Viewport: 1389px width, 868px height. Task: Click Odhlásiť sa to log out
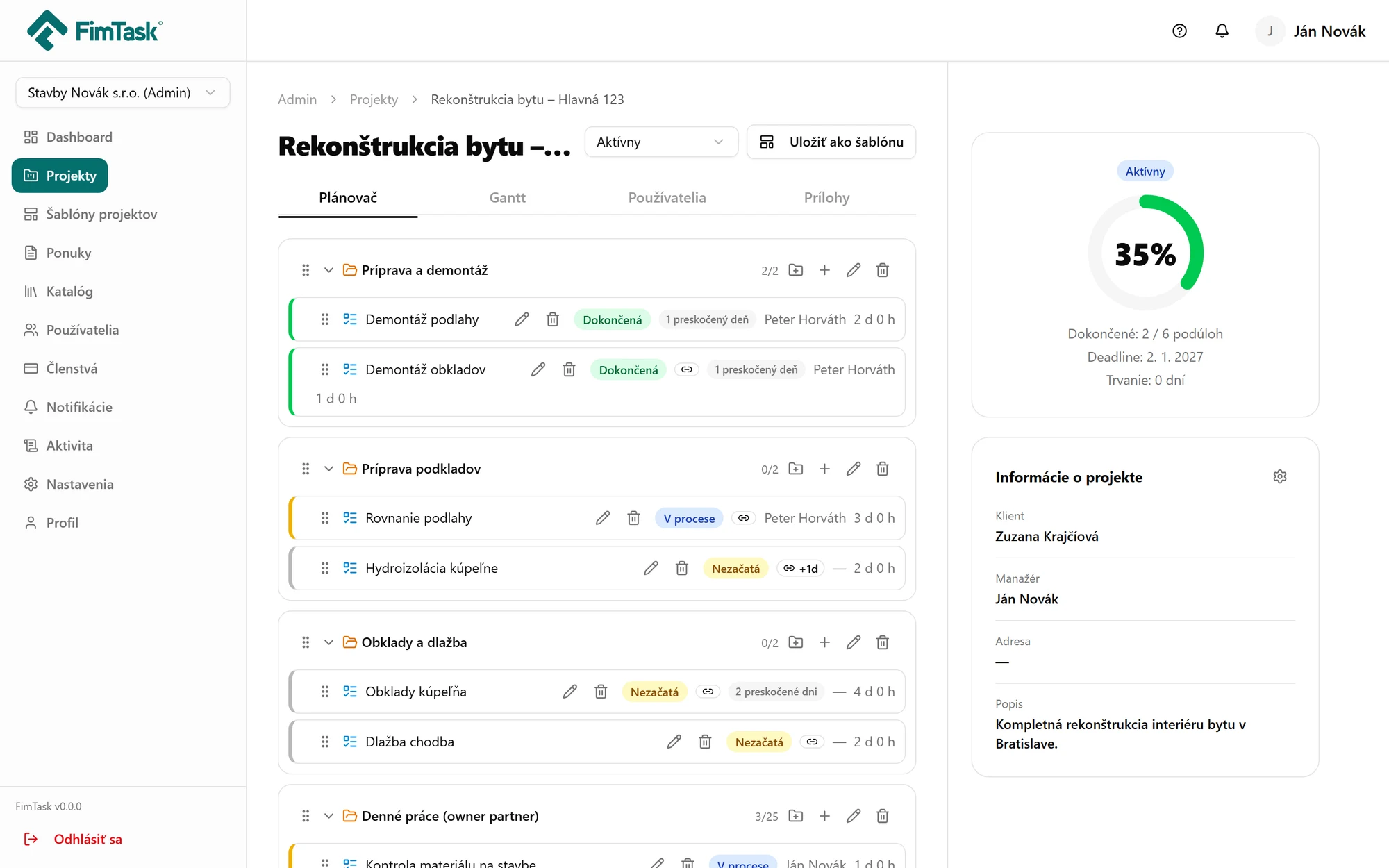point(73,839)
